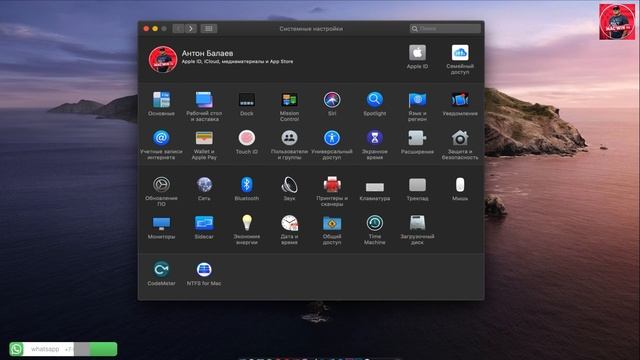Click the Apple ID, iCloud description line

pos(237,62)
